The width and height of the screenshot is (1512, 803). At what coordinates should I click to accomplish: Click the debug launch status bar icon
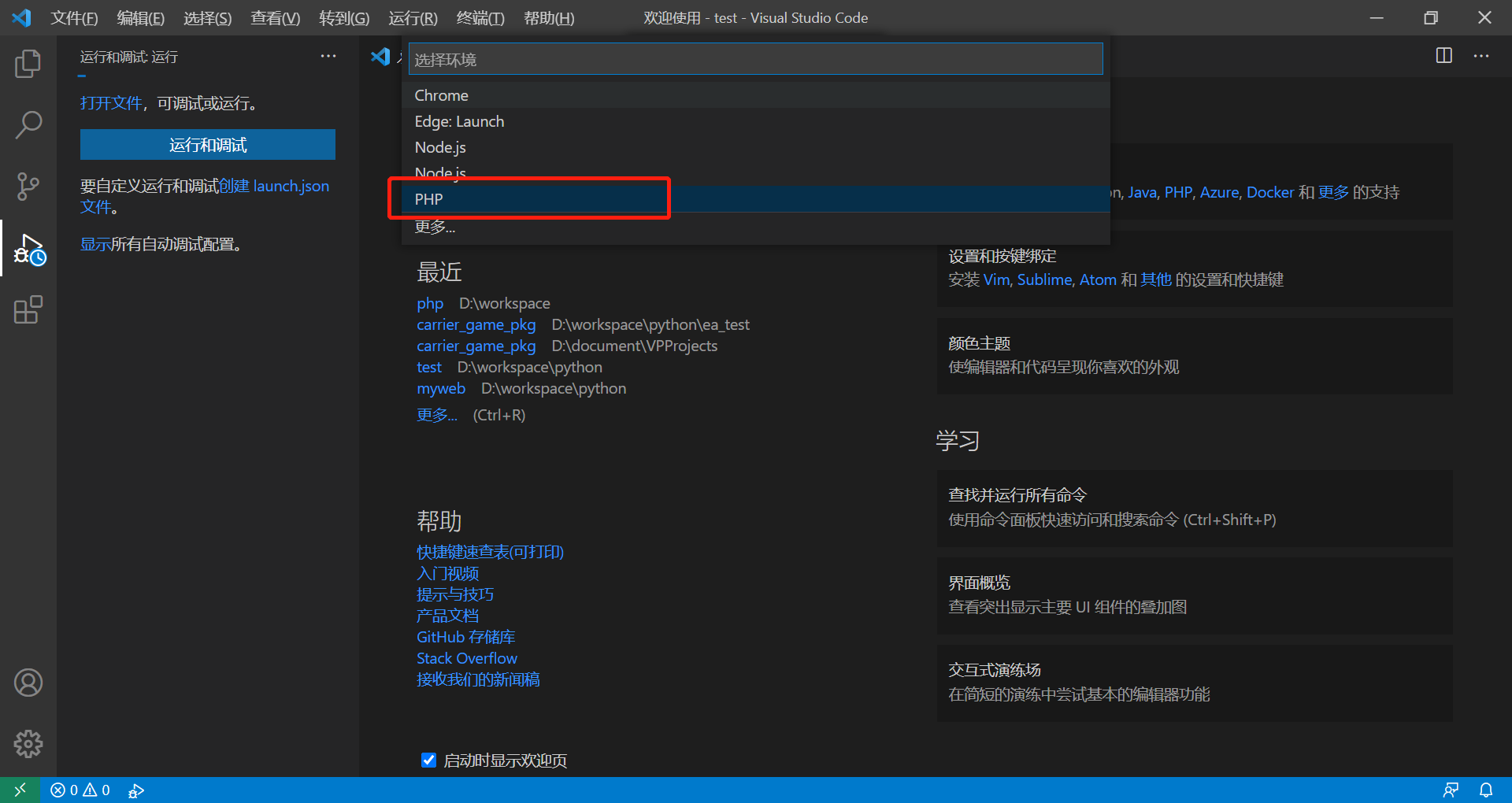pyautogui.click(x=136, y=790)
